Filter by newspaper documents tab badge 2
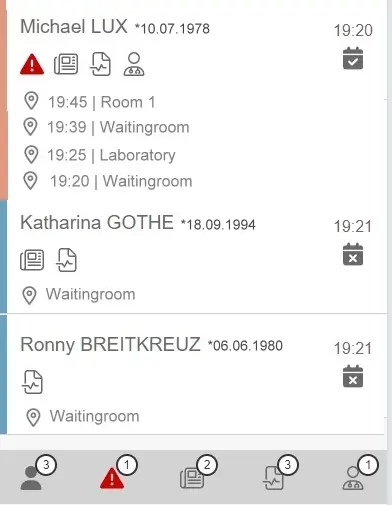This screenshot has height=505, width=392. pyautogui.click(x=198, y=473)
